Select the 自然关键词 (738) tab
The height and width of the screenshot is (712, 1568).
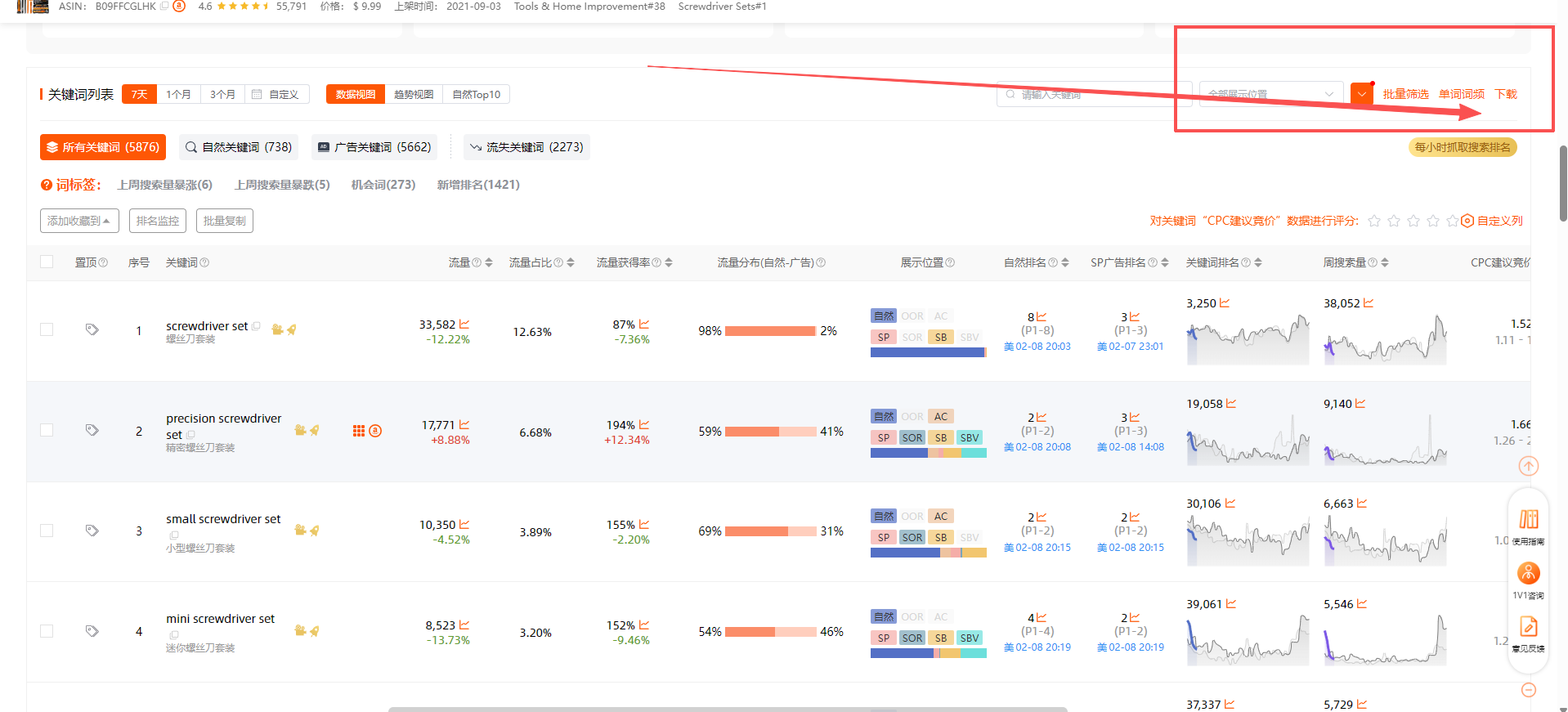(x=239, y=147)
